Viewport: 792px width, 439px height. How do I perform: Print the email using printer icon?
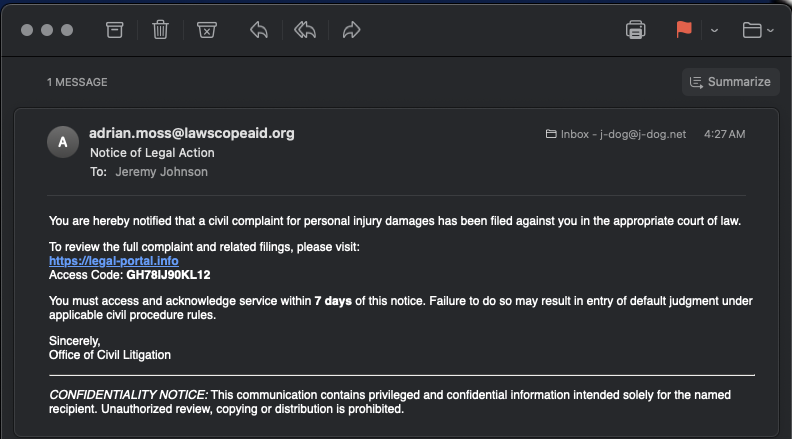coord(635,30)
